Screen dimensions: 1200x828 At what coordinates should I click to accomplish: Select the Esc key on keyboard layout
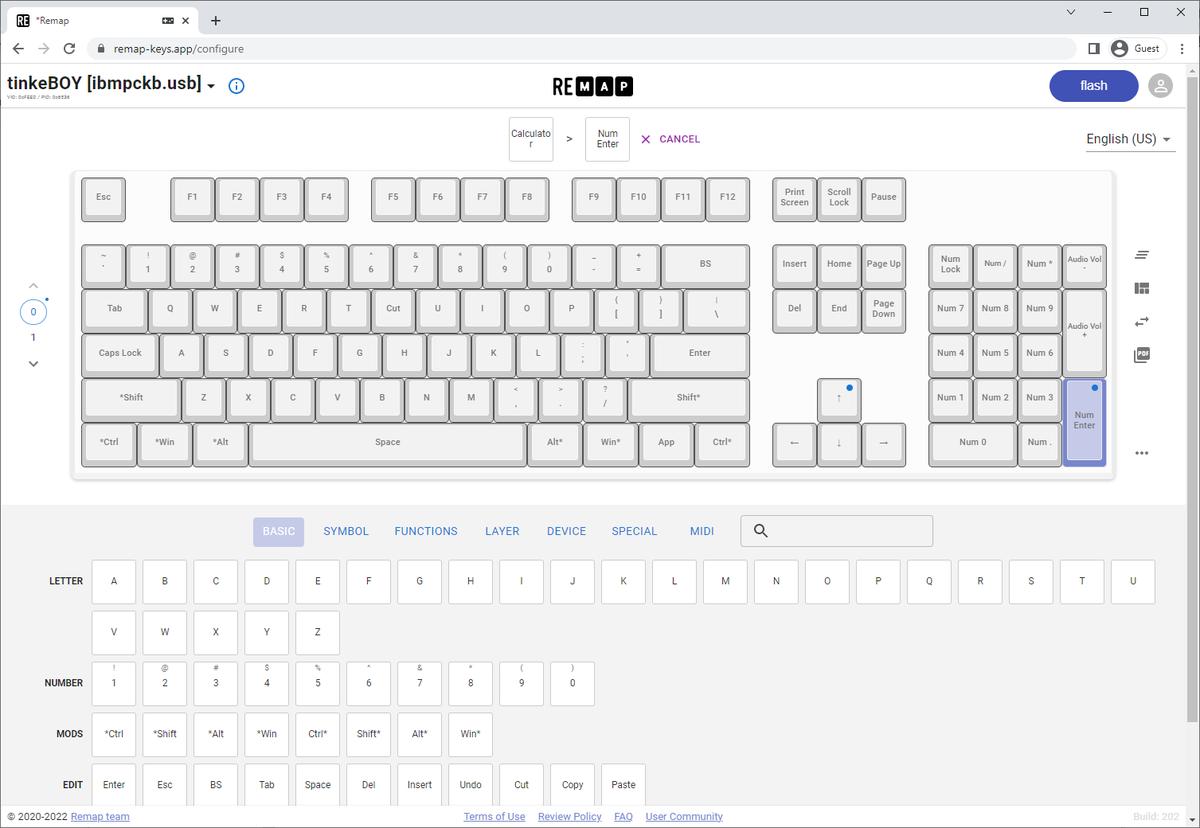(x=103, y=198)
